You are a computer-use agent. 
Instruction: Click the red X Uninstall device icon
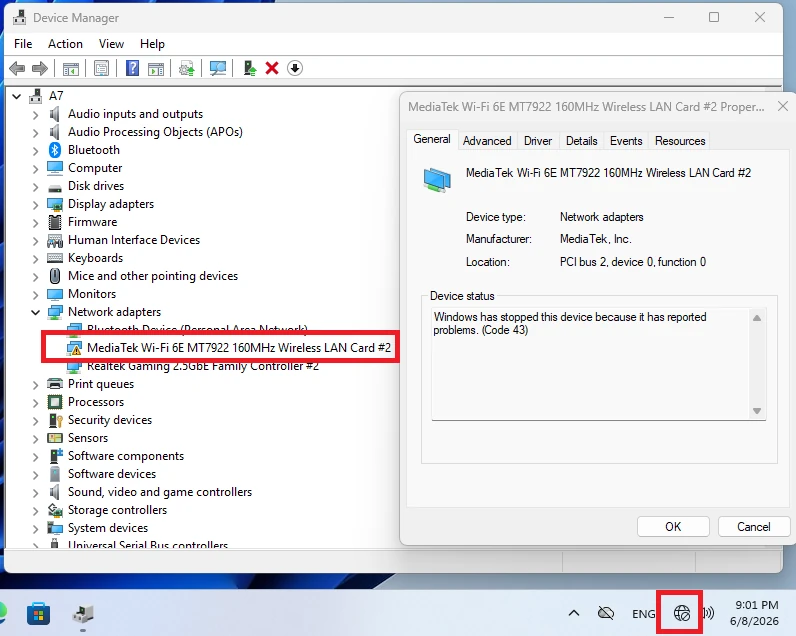pos(272,68)
